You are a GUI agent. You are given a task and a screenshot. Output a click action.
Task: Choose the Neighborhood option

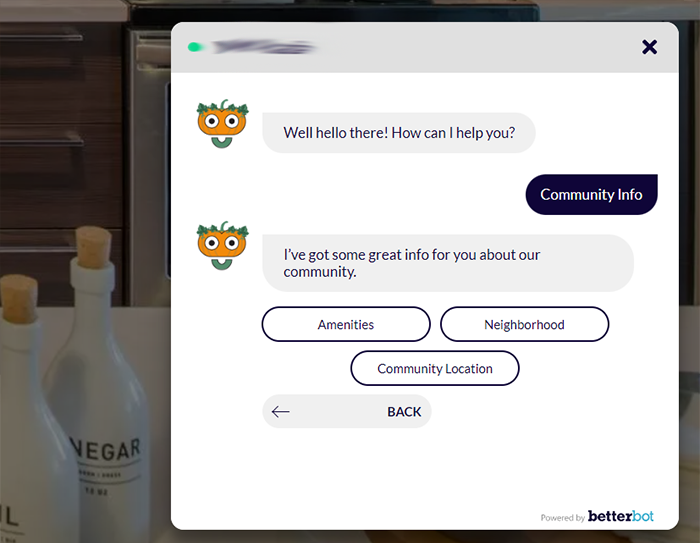click(524, 324)
